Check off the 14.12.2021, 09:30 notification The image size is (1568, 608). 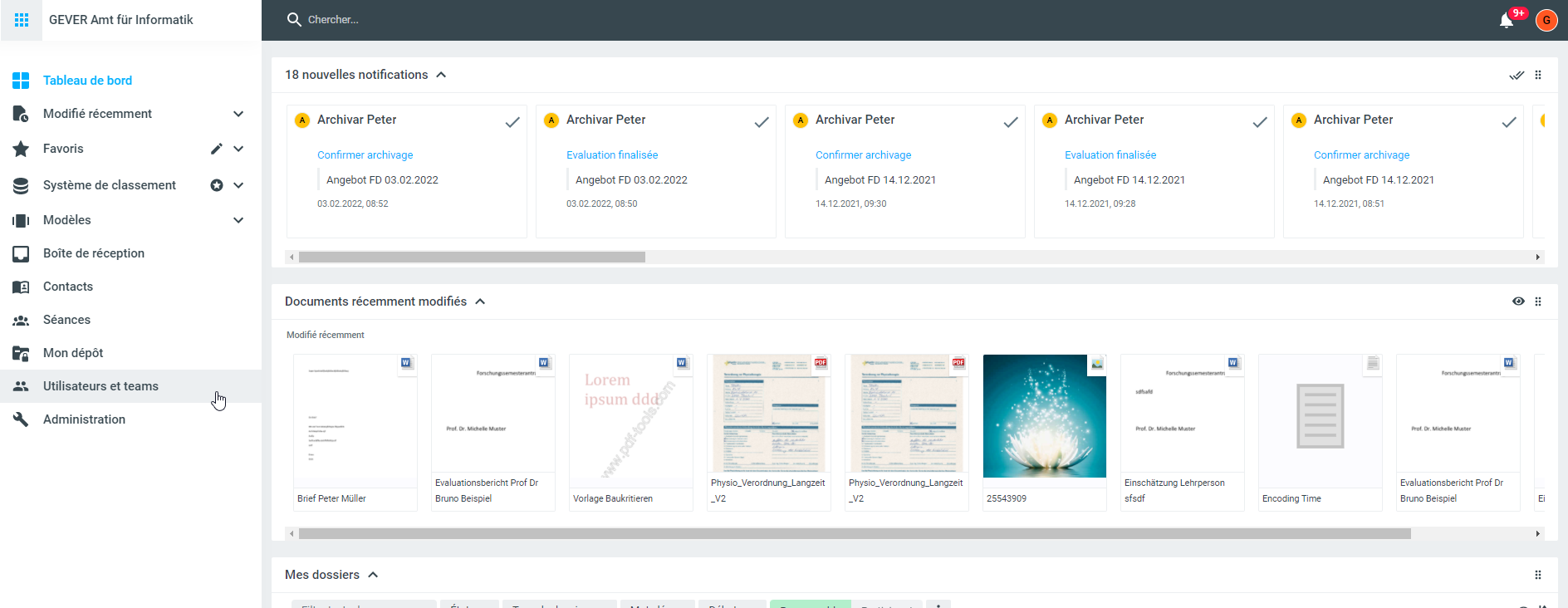(x=1011, y=122)
